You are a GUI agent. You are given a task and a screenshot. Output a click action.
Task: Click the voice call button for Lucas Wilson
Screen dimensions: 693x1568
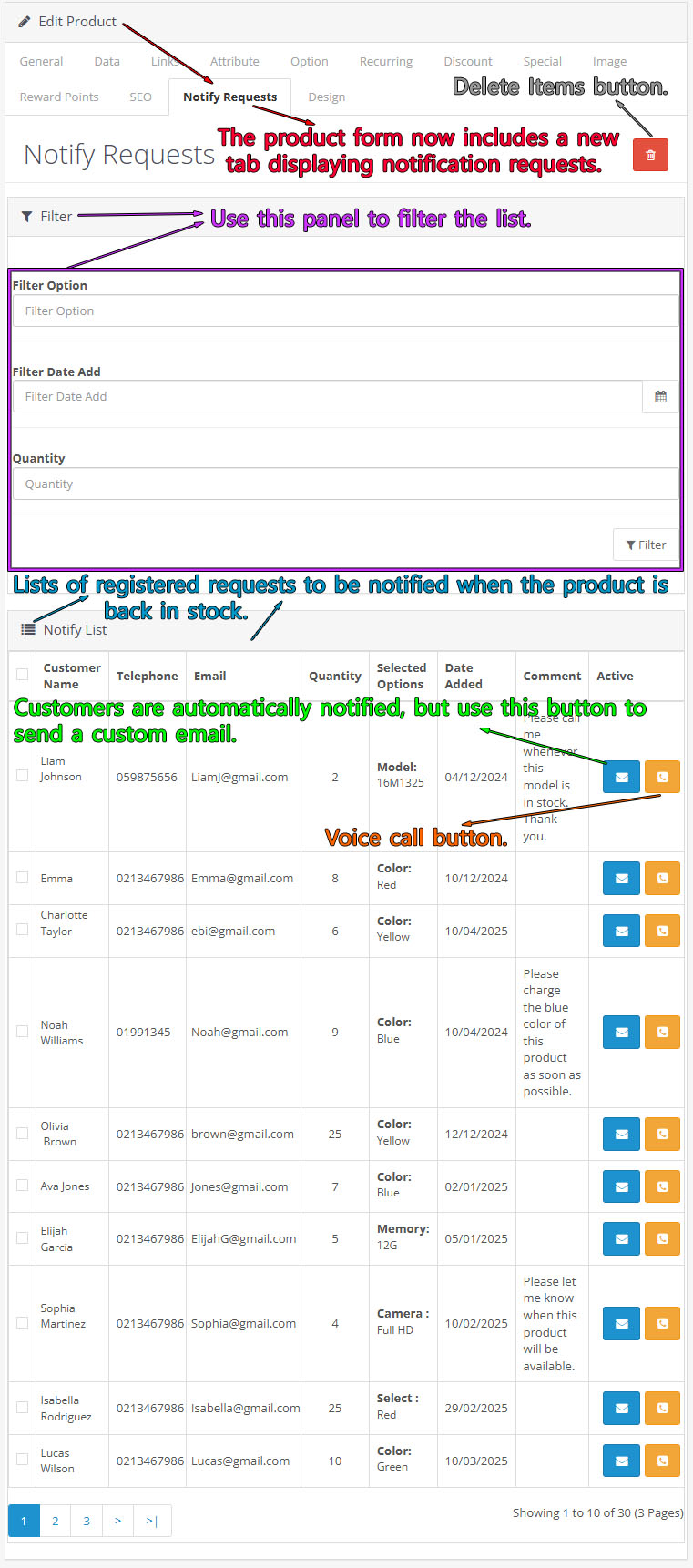tap(662, 1461)
